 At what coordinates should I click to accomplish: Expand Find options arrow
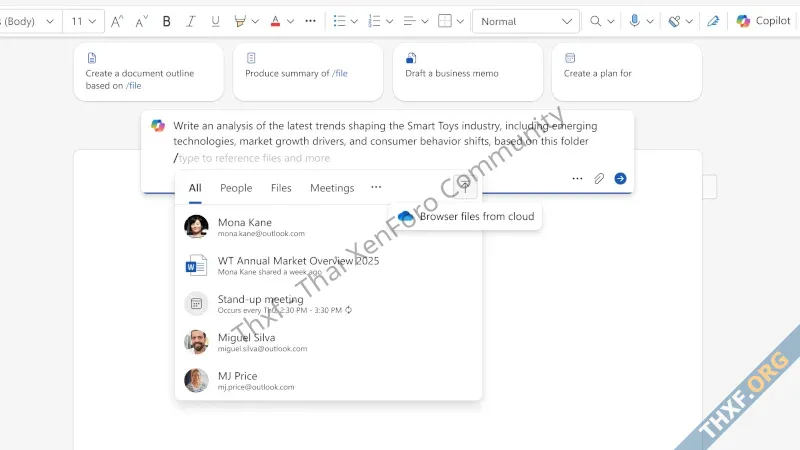pyautogui.click(x=611, y=21)
